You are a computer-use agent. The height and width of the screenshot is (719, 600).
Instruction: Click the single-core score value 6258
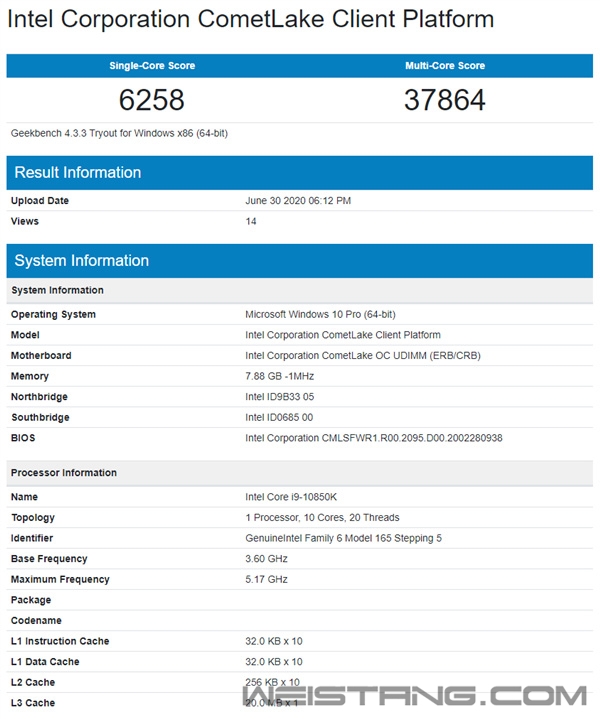[152, 100]
